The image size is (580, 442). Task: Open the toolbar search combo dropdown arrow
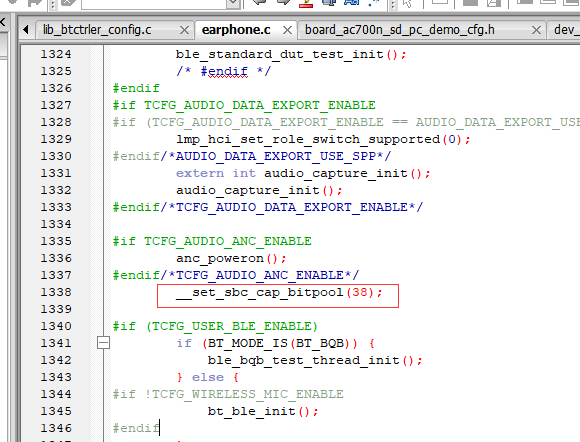pos(233,4)
